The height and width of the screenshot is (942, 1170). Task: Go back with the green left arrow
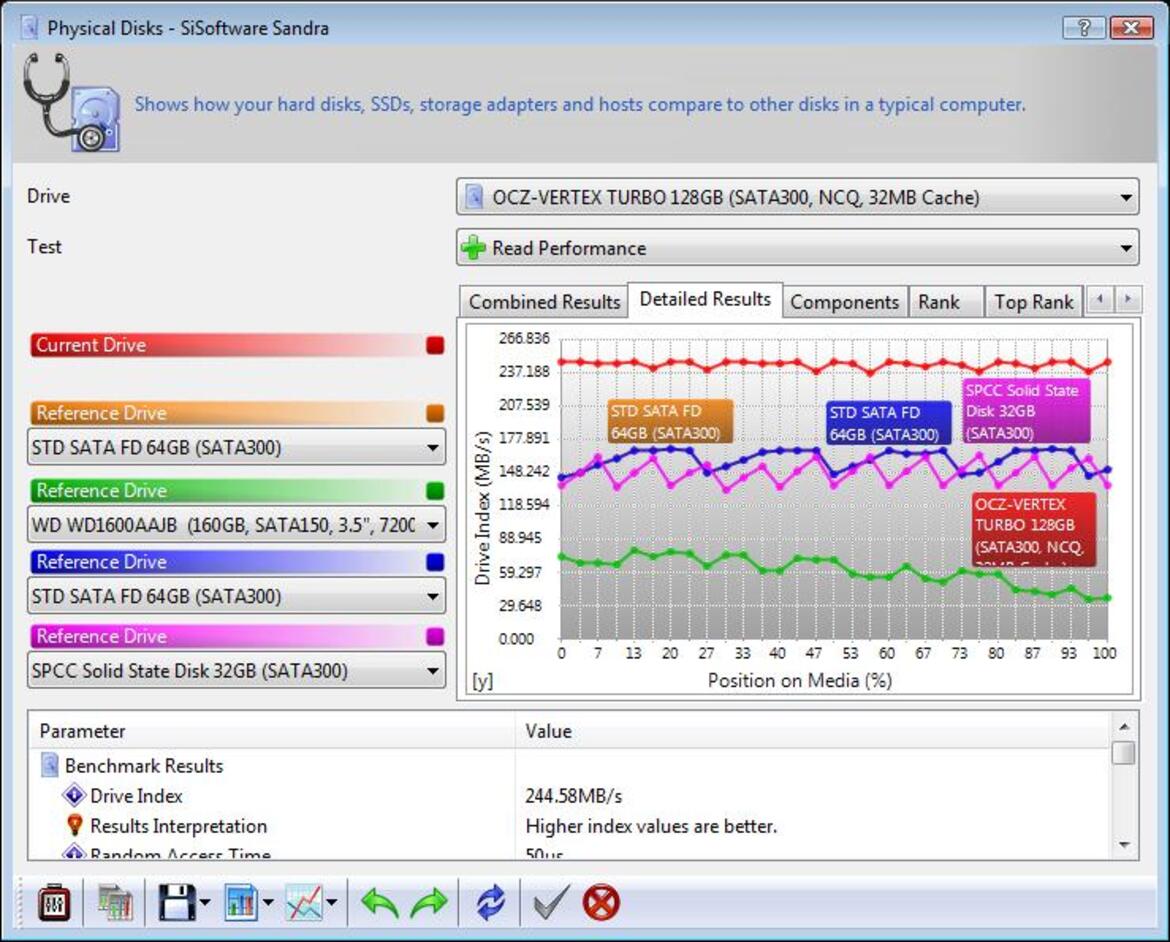pyautogui.click(x=381, y=903)
